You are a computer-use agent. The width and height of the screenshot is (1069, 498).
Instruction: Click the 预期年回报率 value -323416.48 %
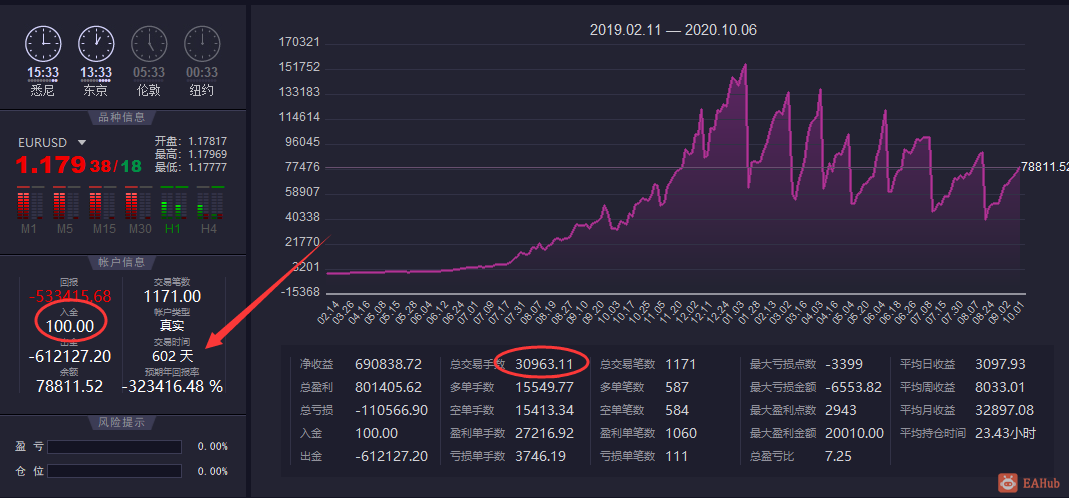(172, 386)
